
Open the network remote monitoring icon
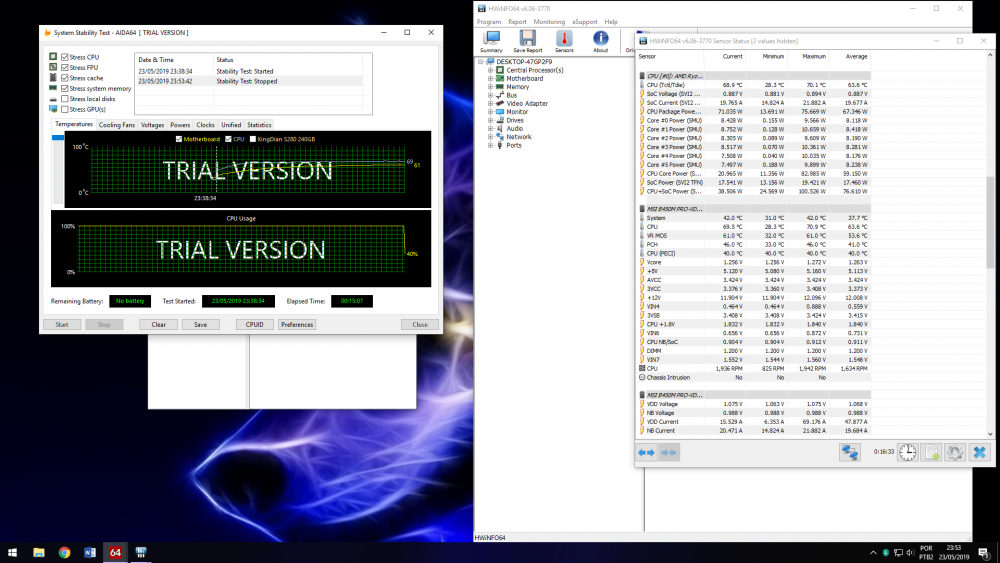click(850, 453)
